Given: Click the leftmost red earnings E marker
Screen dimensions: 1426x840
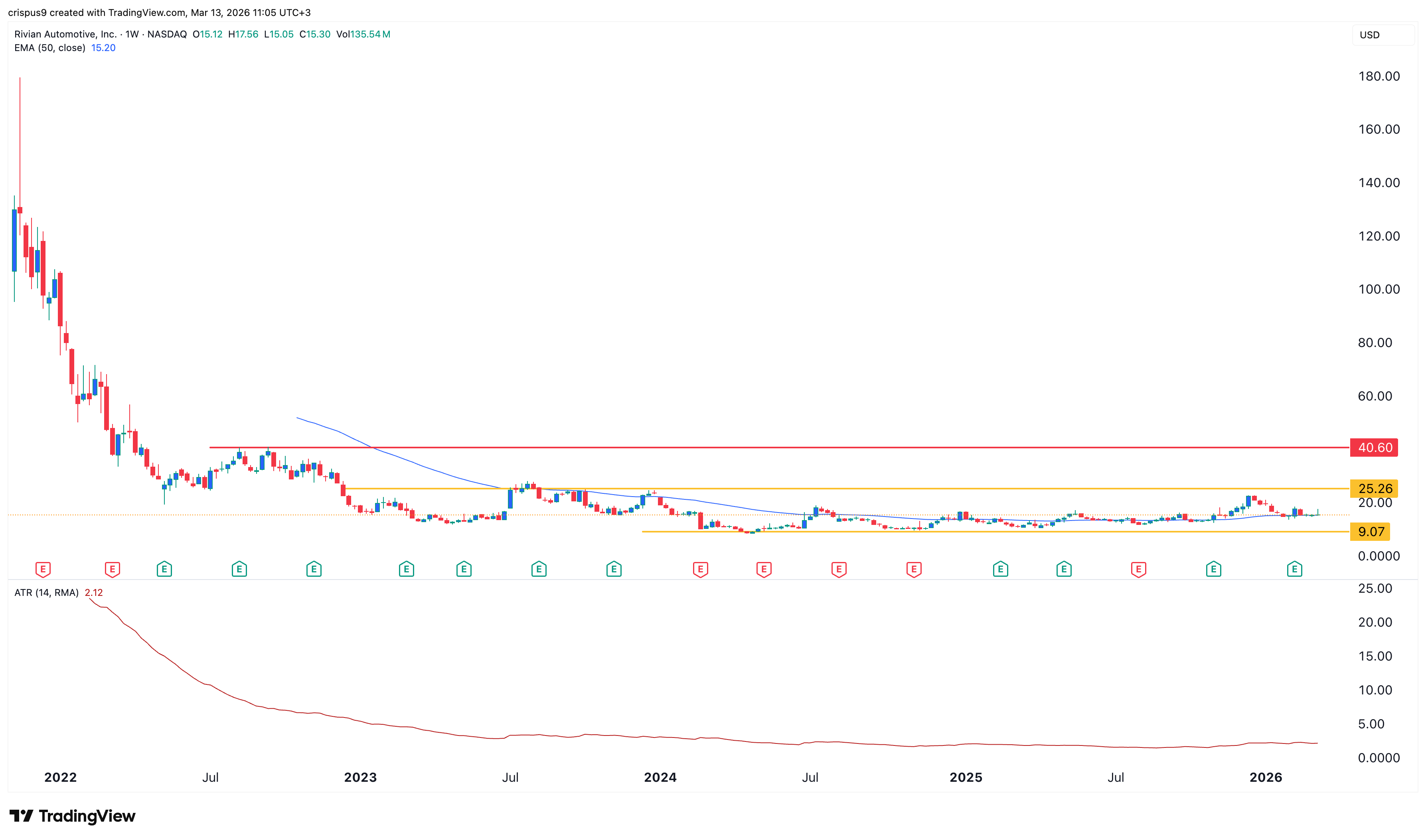Looking at the screenshot, I should tap(43, 569).
